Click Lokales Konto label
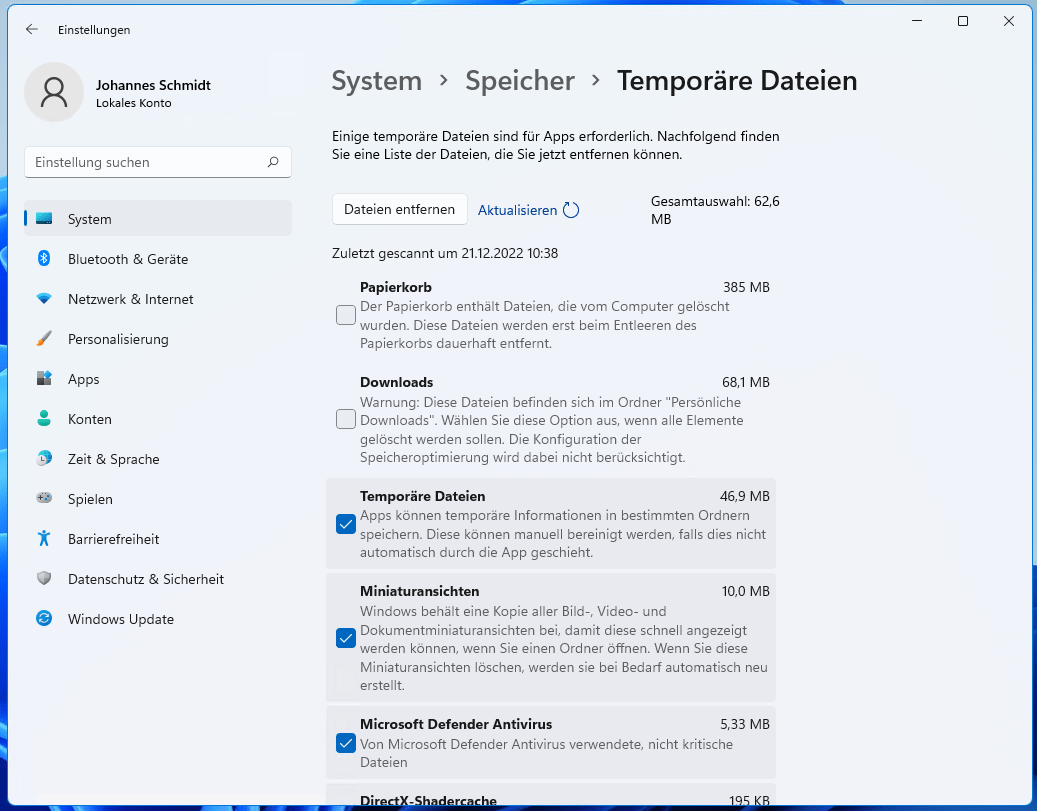Screen dimensions: 1037x811 tap(134, 103)
